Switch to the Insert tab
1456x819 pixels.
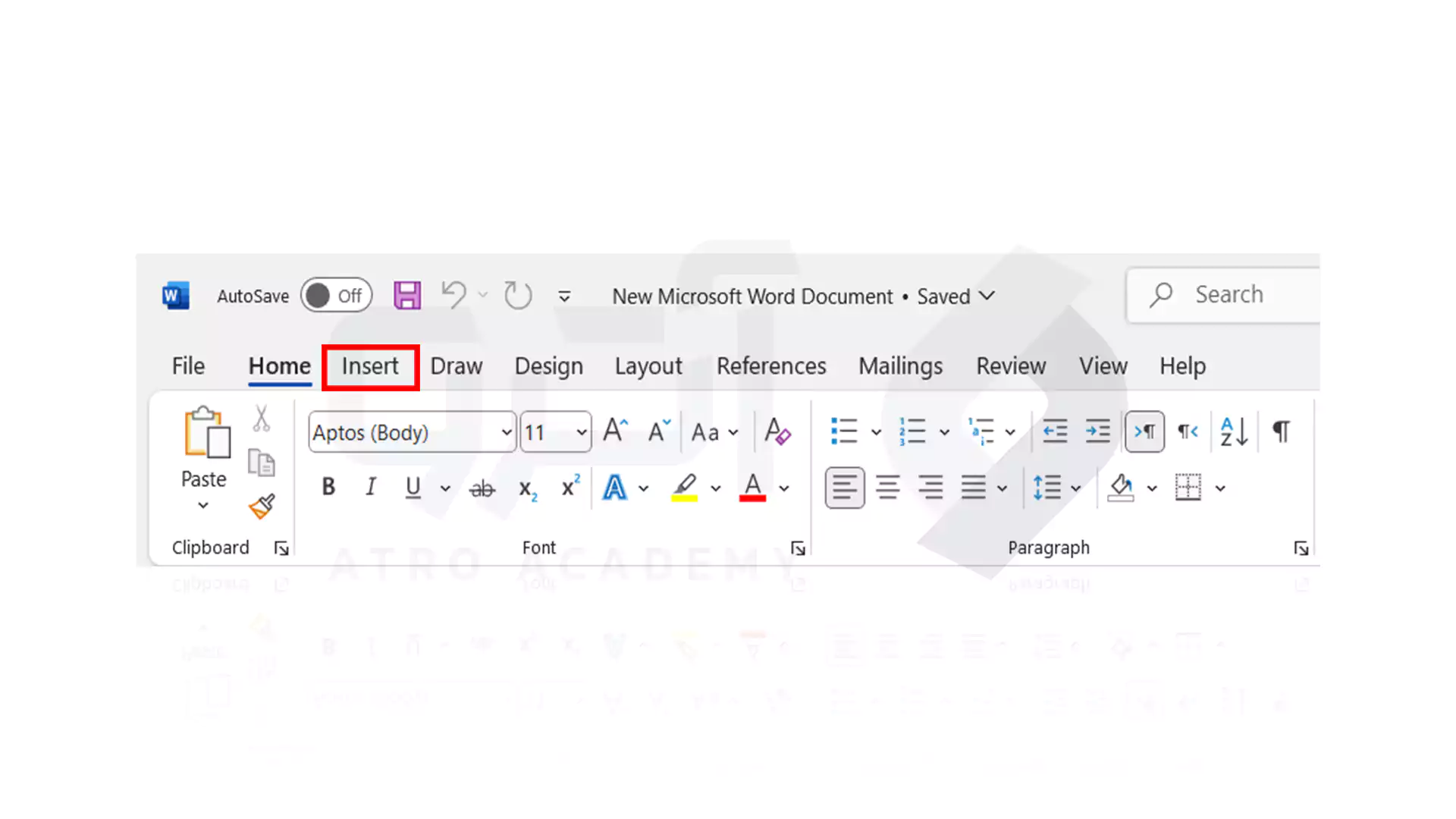point(370,366)
